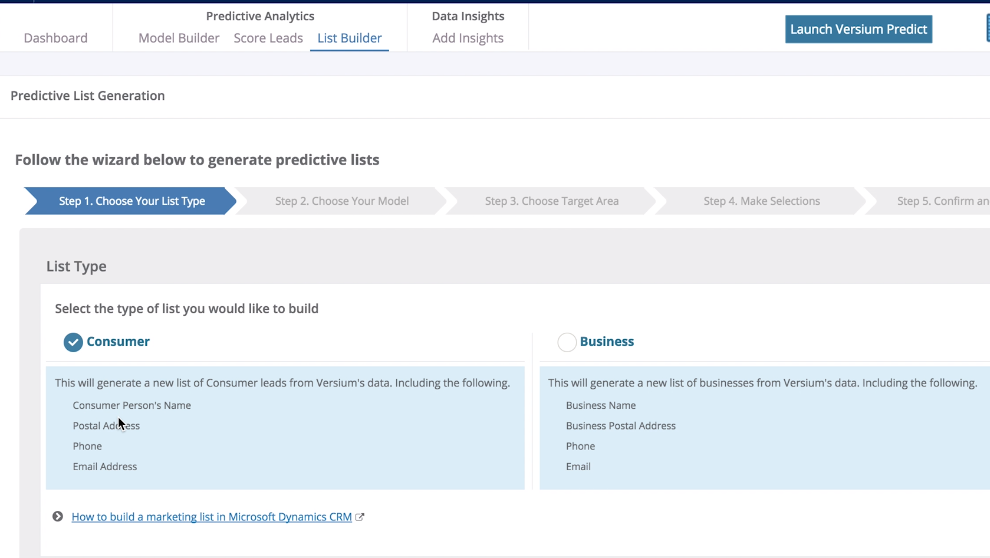Open the marketing list Microsoft Dynamics CRM link

pos(212,517)
